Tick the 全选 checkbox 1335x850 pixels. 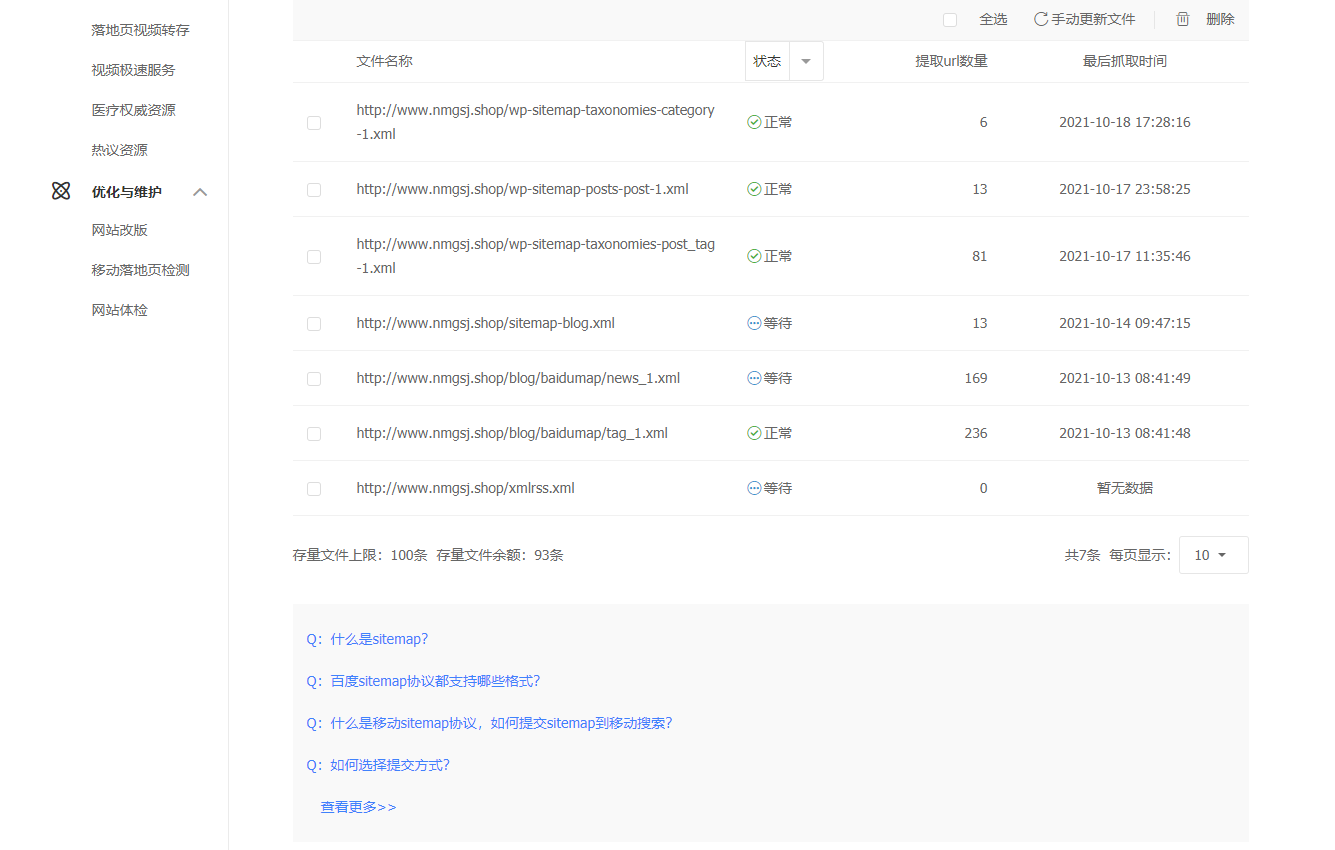pyautogui.click(x=950, y=20)
